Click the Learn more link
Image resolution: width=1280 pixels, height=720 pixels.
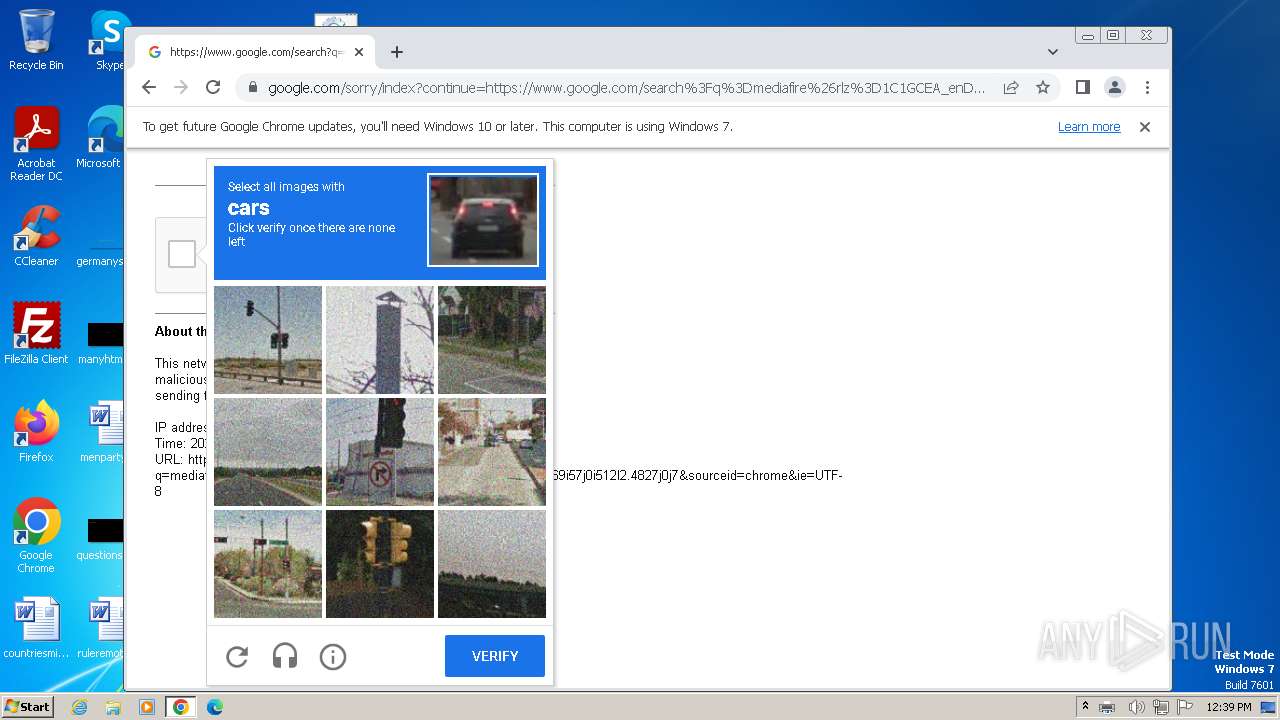click(1089, 127)
